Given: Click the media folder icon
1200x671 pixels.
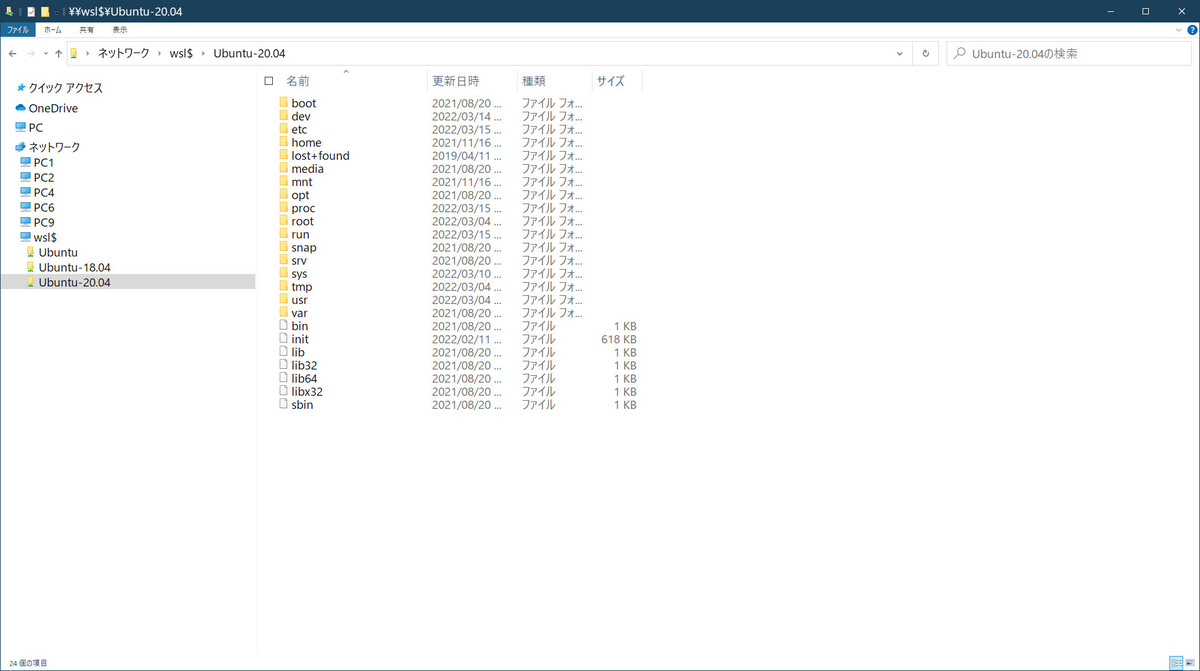Looking at the screenshot, I should coord(284,168).
